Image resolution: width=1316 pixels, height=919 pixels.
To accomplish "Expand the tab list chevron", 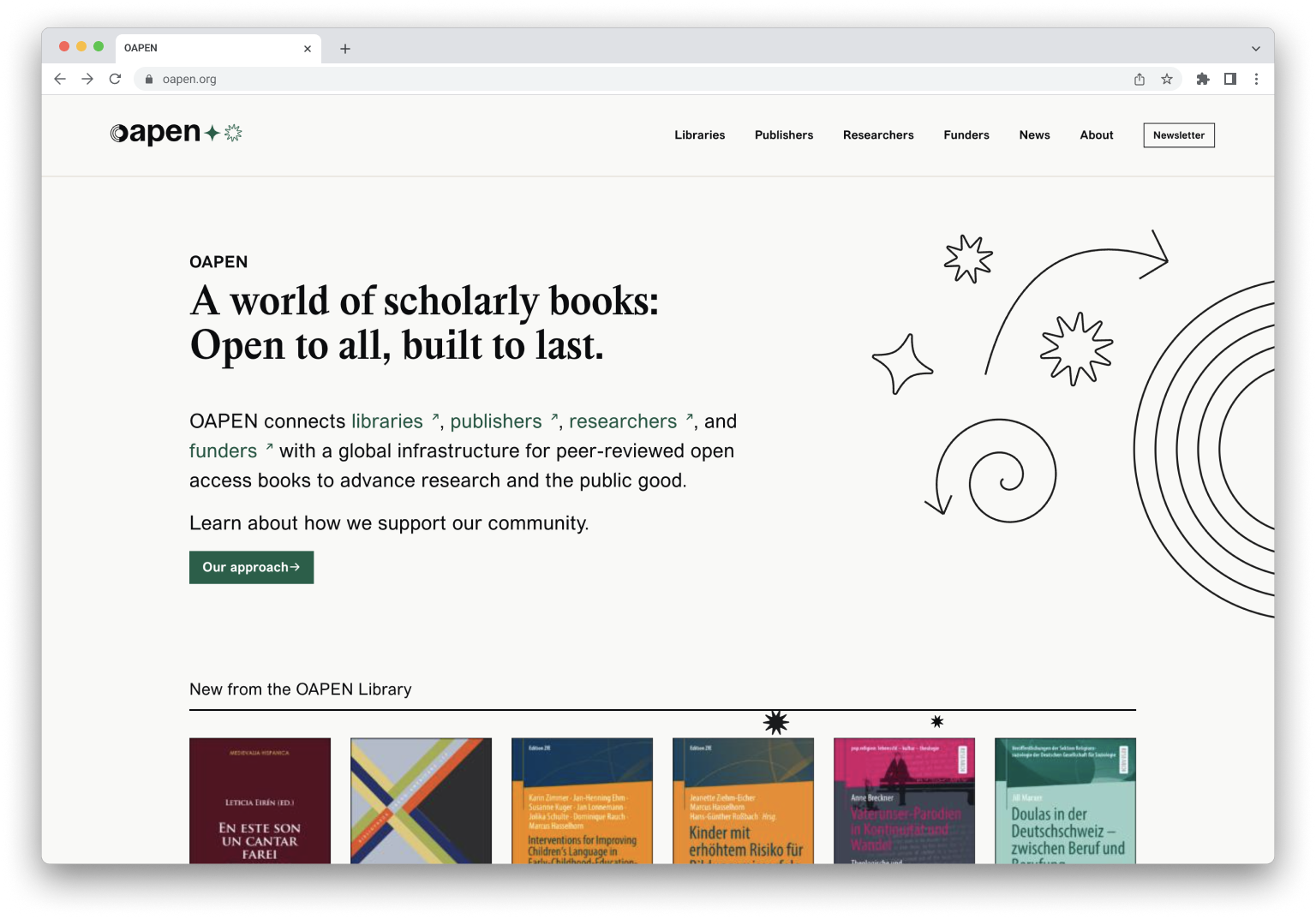I will [x=1254, y=49].
